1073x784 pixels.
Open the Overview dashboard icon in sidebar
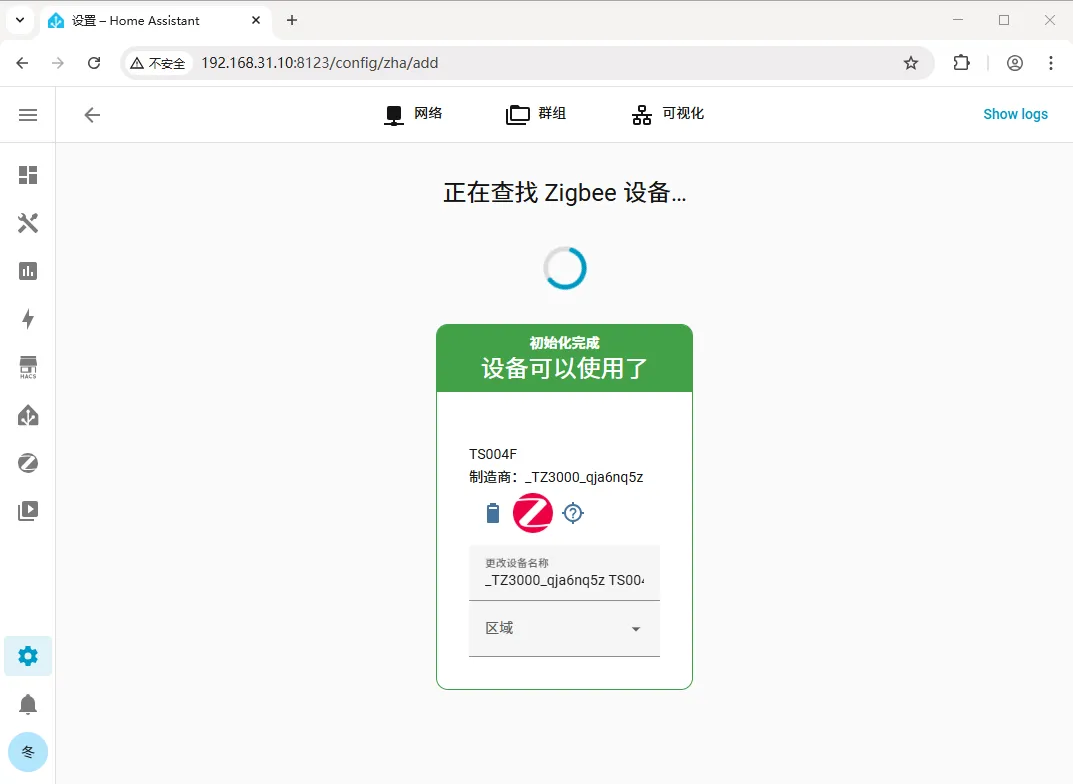[28, 175]
